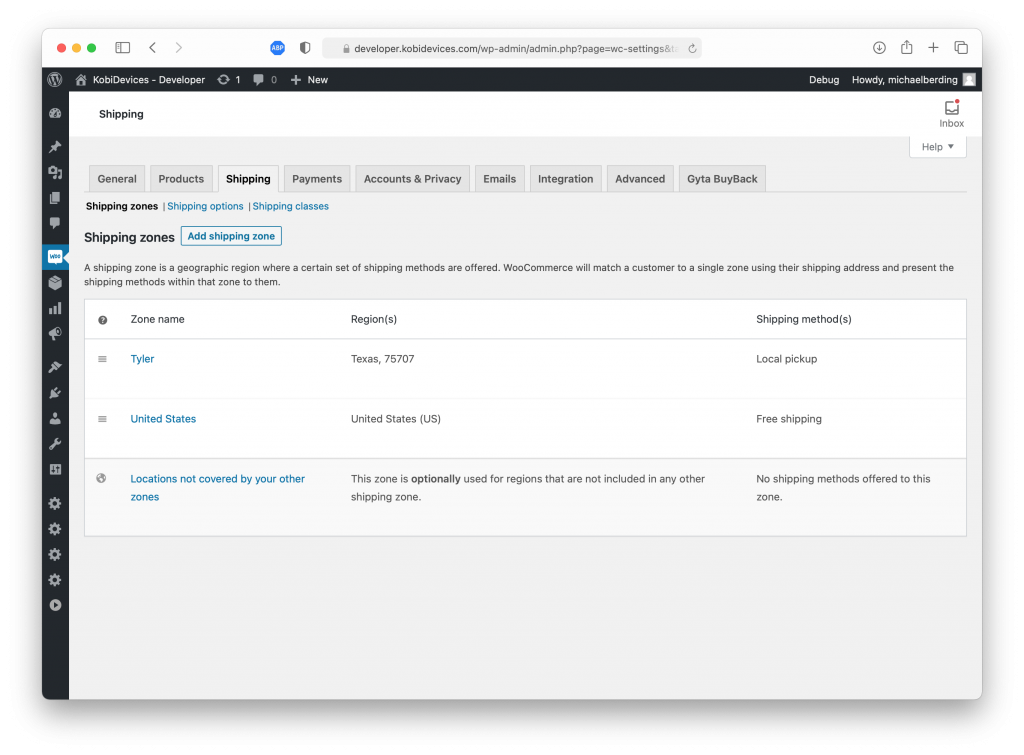Open the Debug menu in the admin bar
This screenshot has height=755, width=1024.
(824, 80)
